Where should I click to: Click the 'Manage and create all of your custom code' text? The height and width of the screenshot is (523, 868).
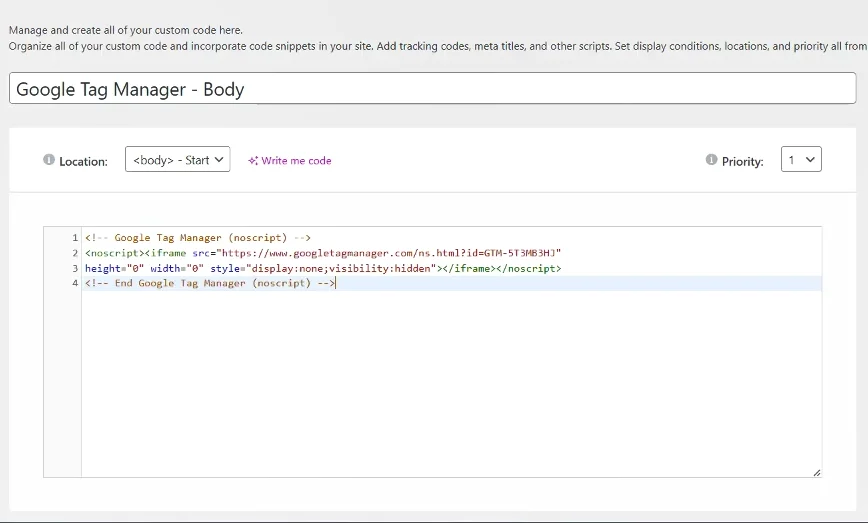[x=126, y=30]
